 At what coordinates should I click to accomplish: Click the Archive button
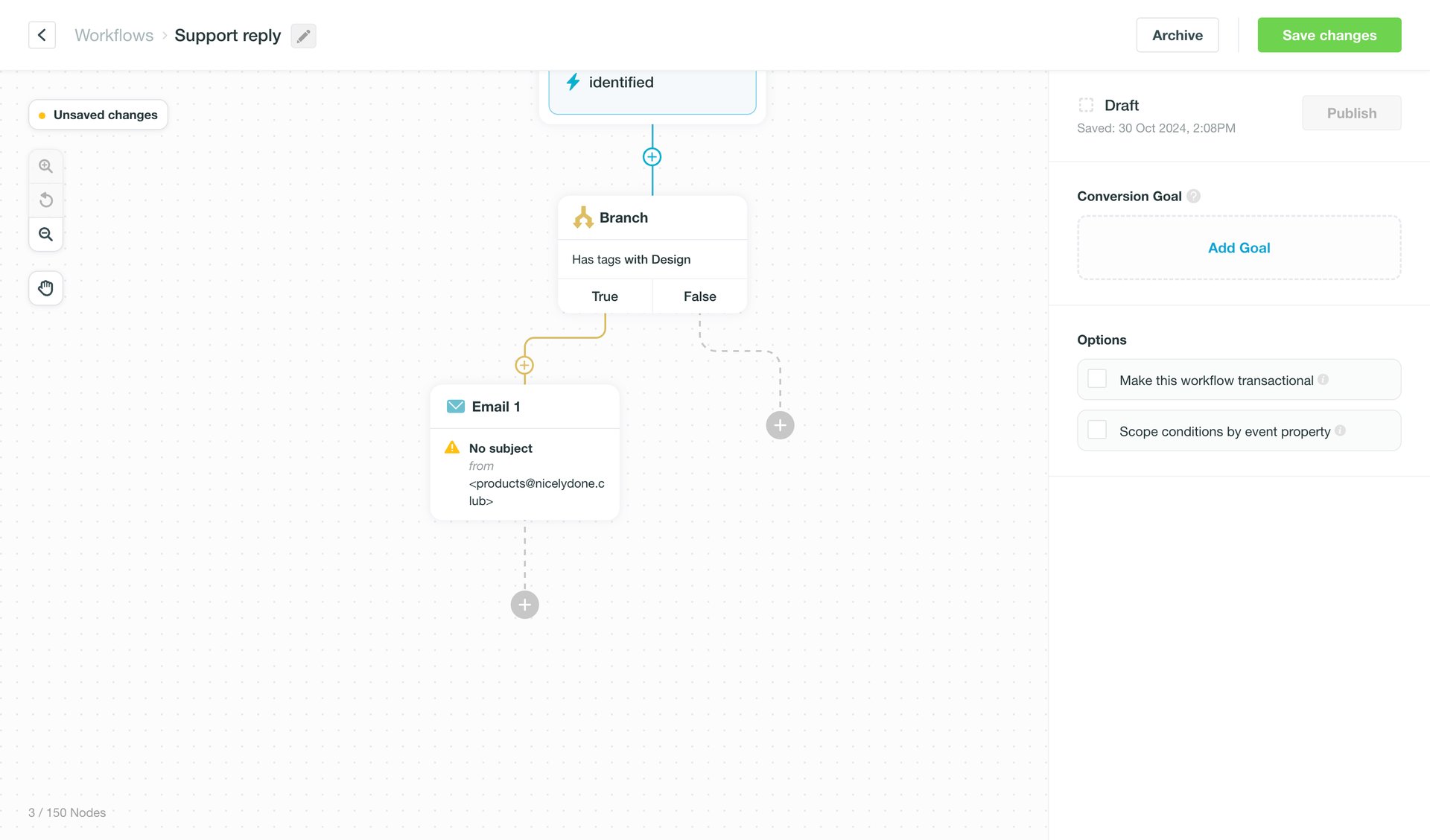1177,35
